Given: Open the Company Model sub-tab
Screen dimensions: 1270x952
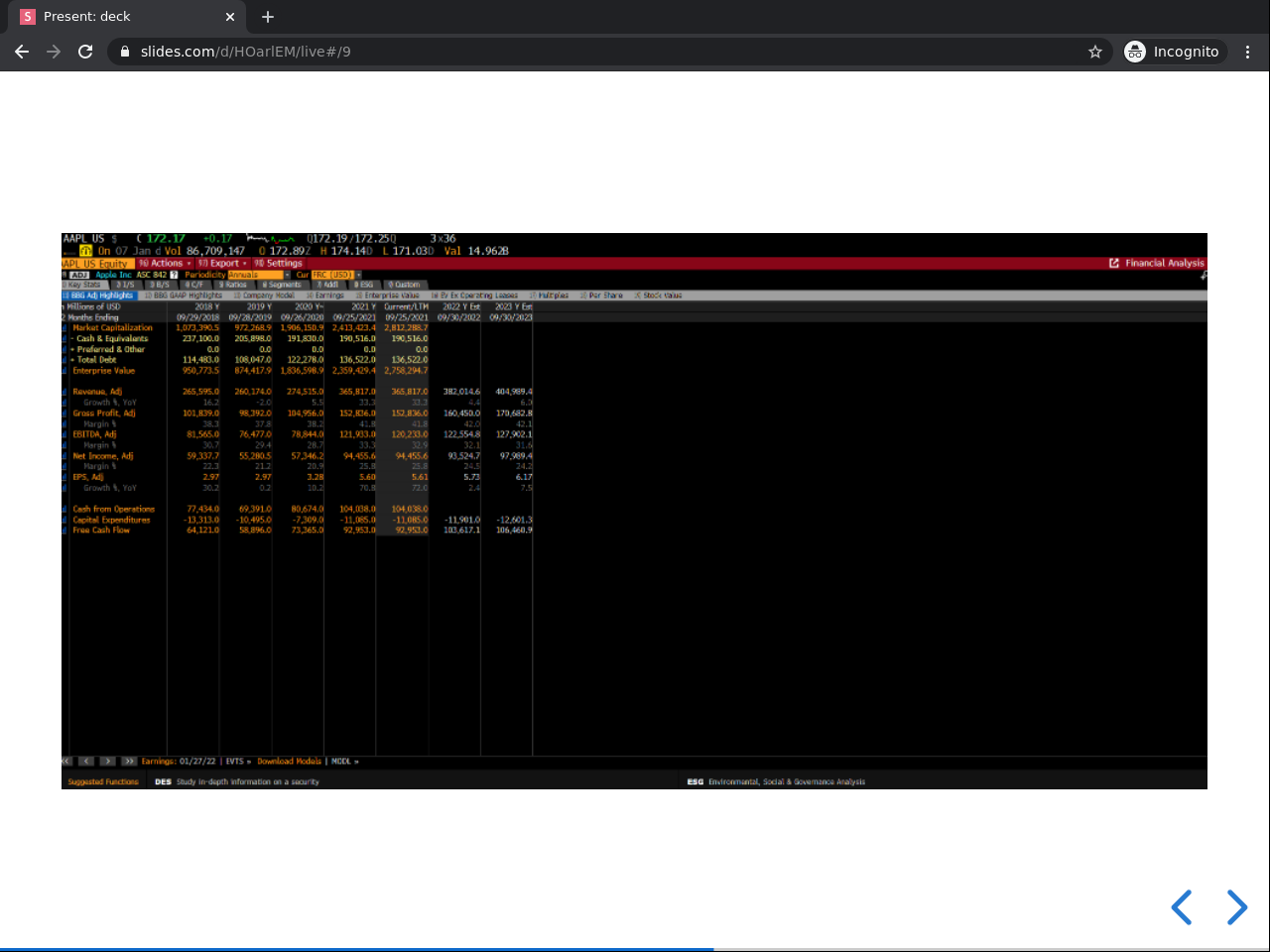Looking at the screenshot, I should tap(264, 296).
